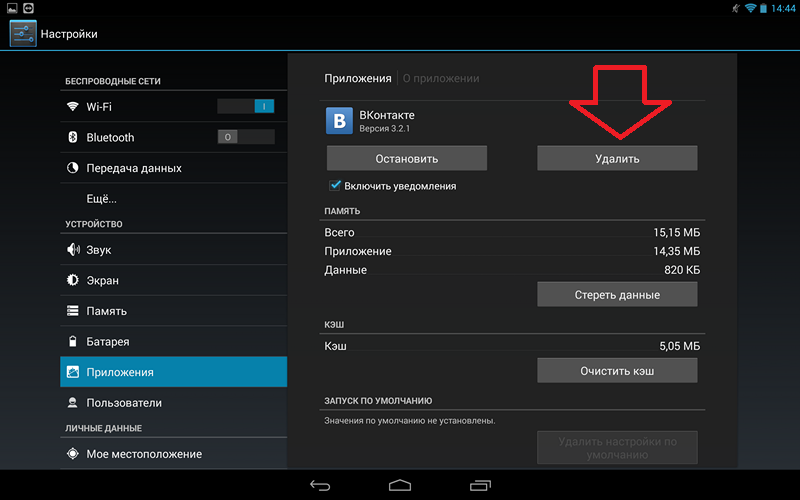Image resolution: width=800 pixels, height=500 pixels.
Task: Click the Settings sliders icon at top left
Action: coord(23,34)
